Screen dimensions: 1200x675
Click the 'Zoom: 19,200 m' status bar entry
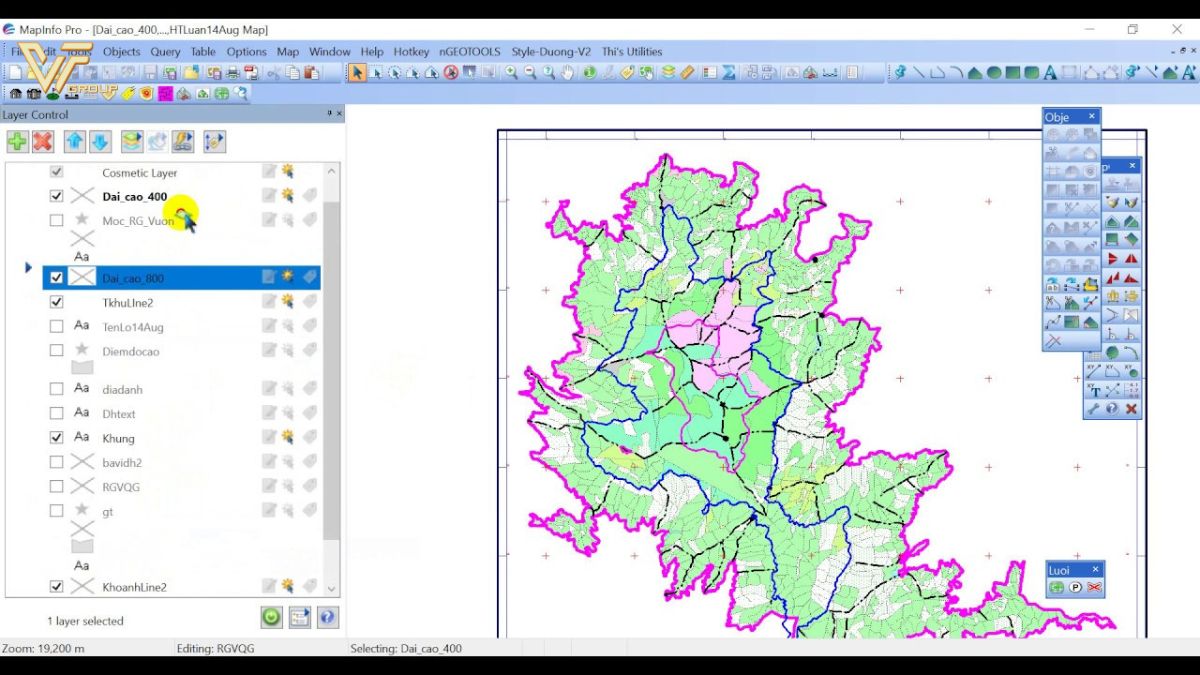coord(43,648)
